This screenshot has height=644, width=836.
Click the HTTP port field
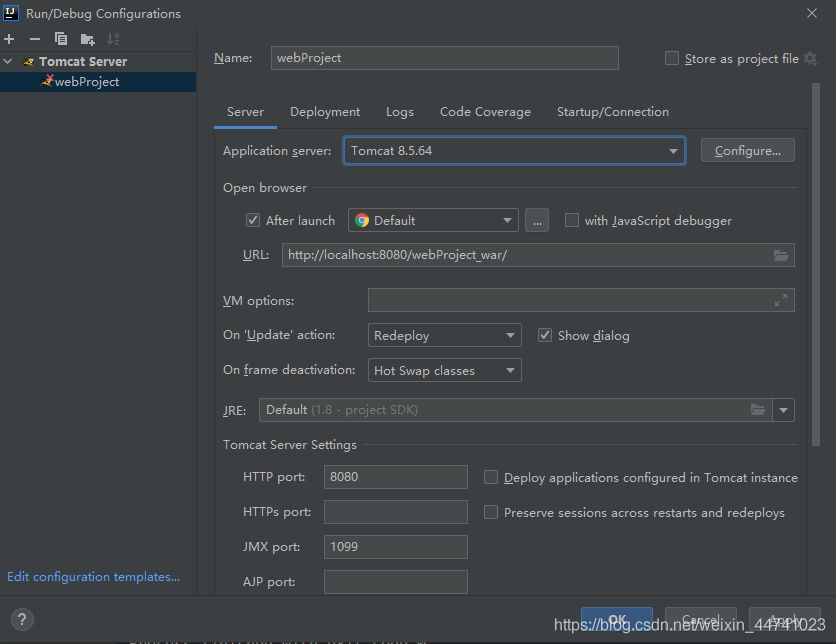(x=396, y=477)
